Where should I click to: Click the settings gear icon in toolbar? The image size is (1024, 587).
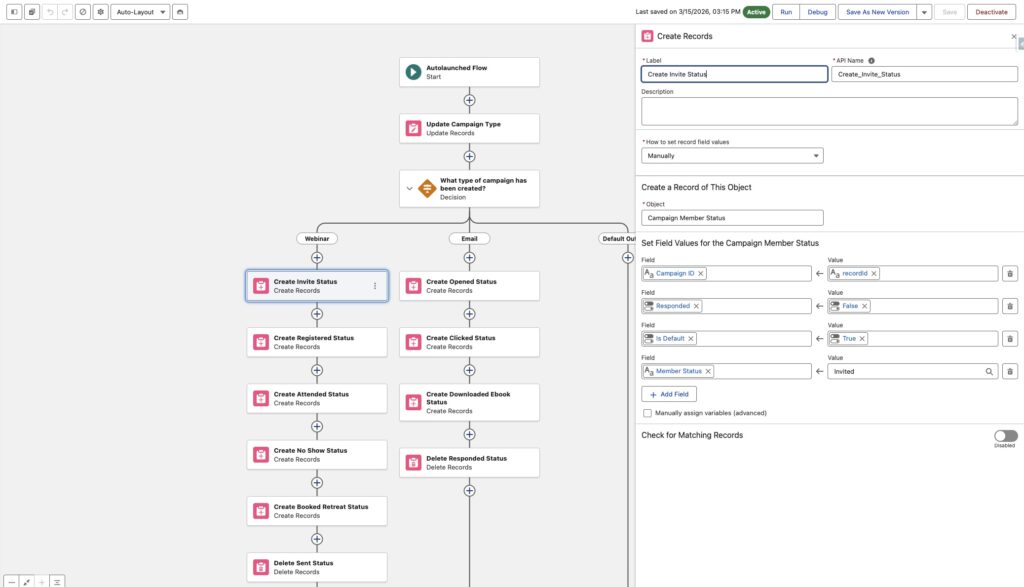click(x=100, y=12)
